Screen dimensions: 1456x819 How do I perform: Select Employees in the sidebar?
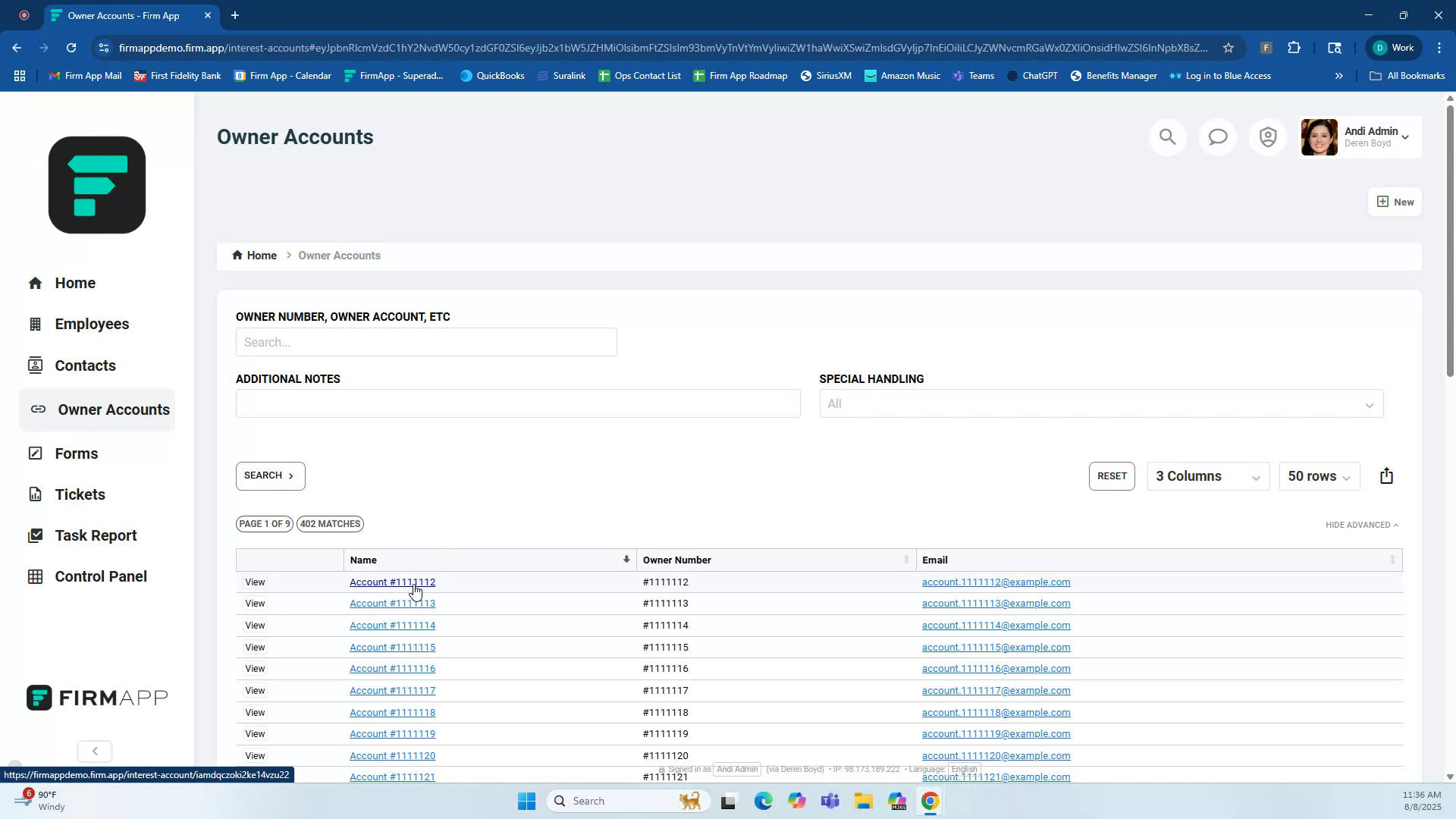coord(93,324)
